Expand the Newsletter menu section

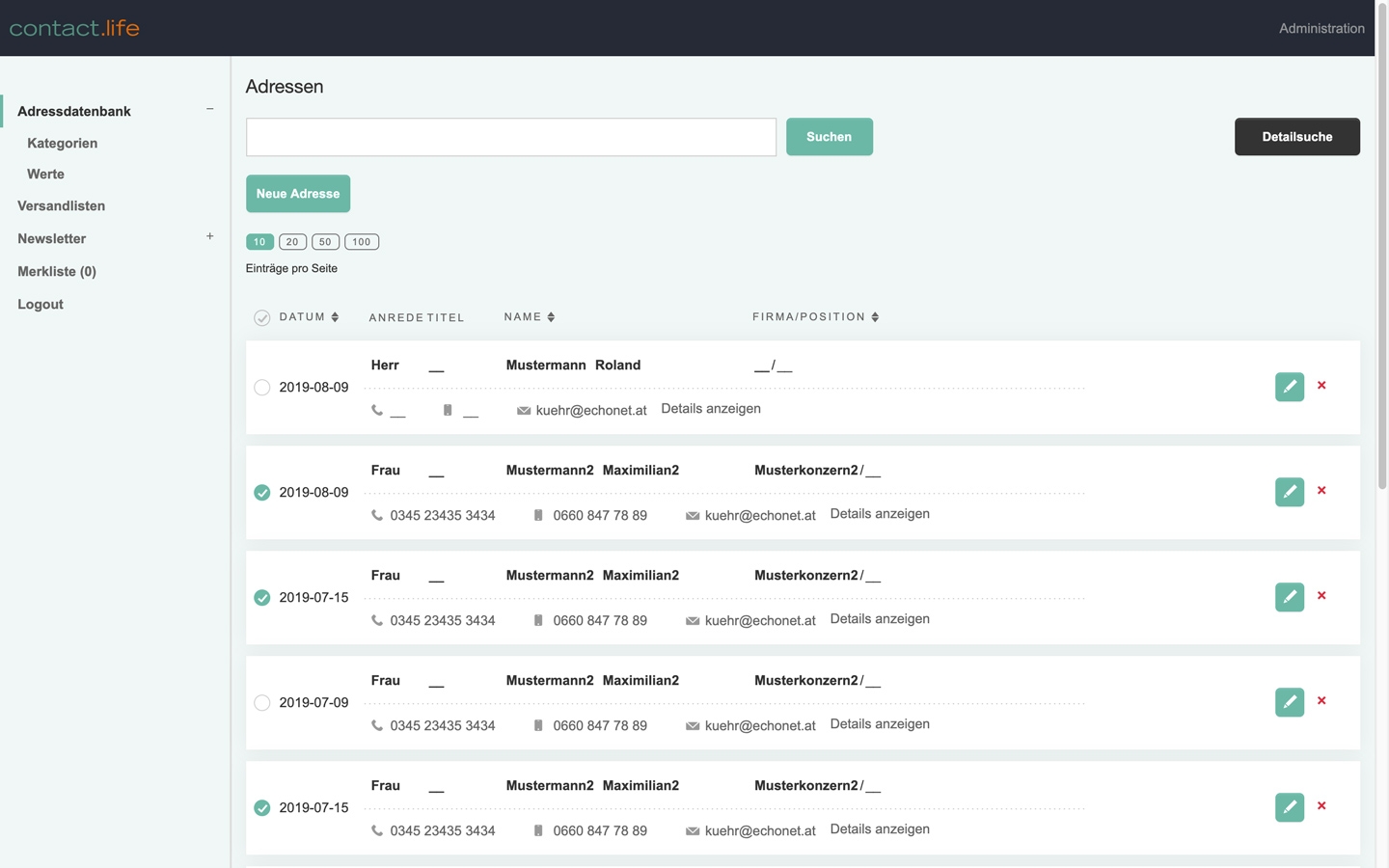[209, 236]
